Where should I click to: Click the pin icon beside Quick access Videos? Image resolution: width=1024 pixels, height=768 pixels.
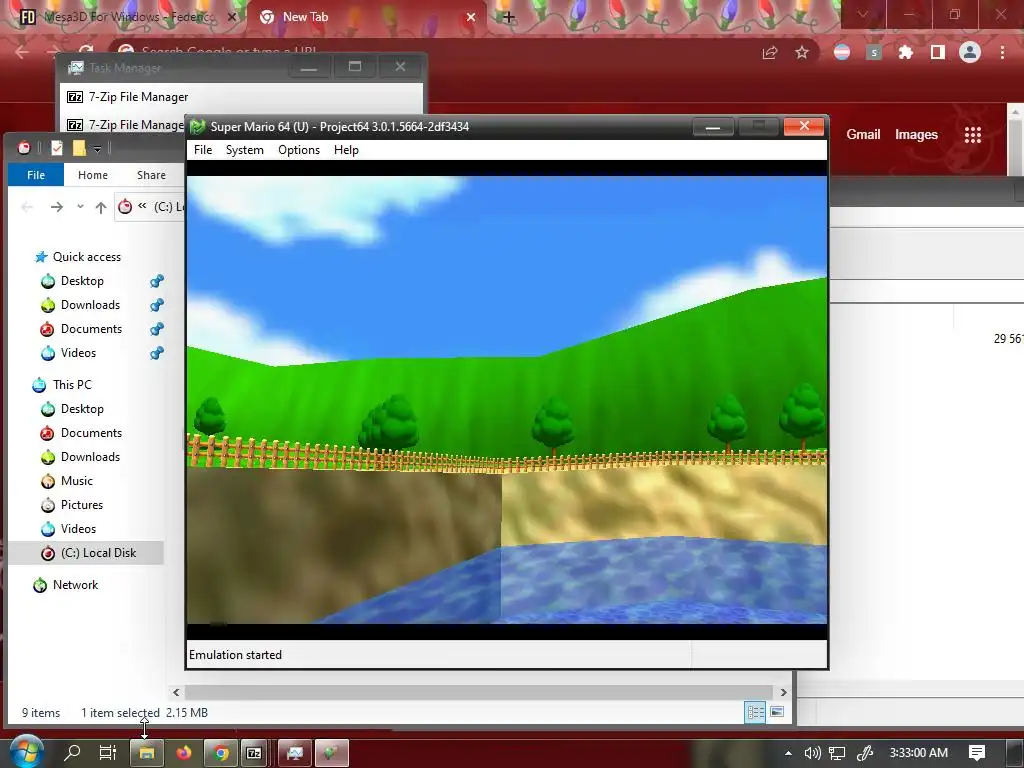tap(157, 353)
